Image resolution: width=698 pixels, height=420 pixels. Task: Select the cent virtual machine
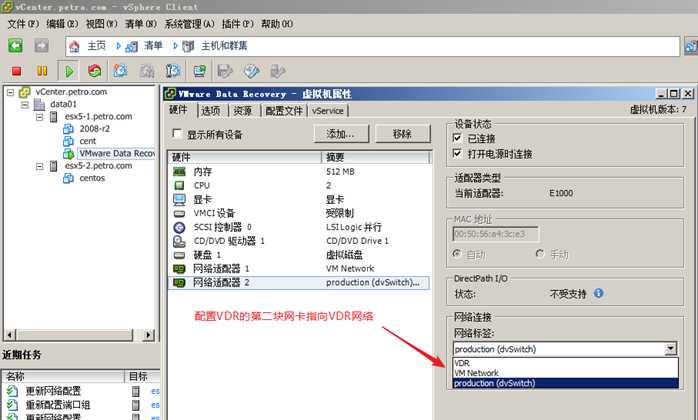pos(88,141)
